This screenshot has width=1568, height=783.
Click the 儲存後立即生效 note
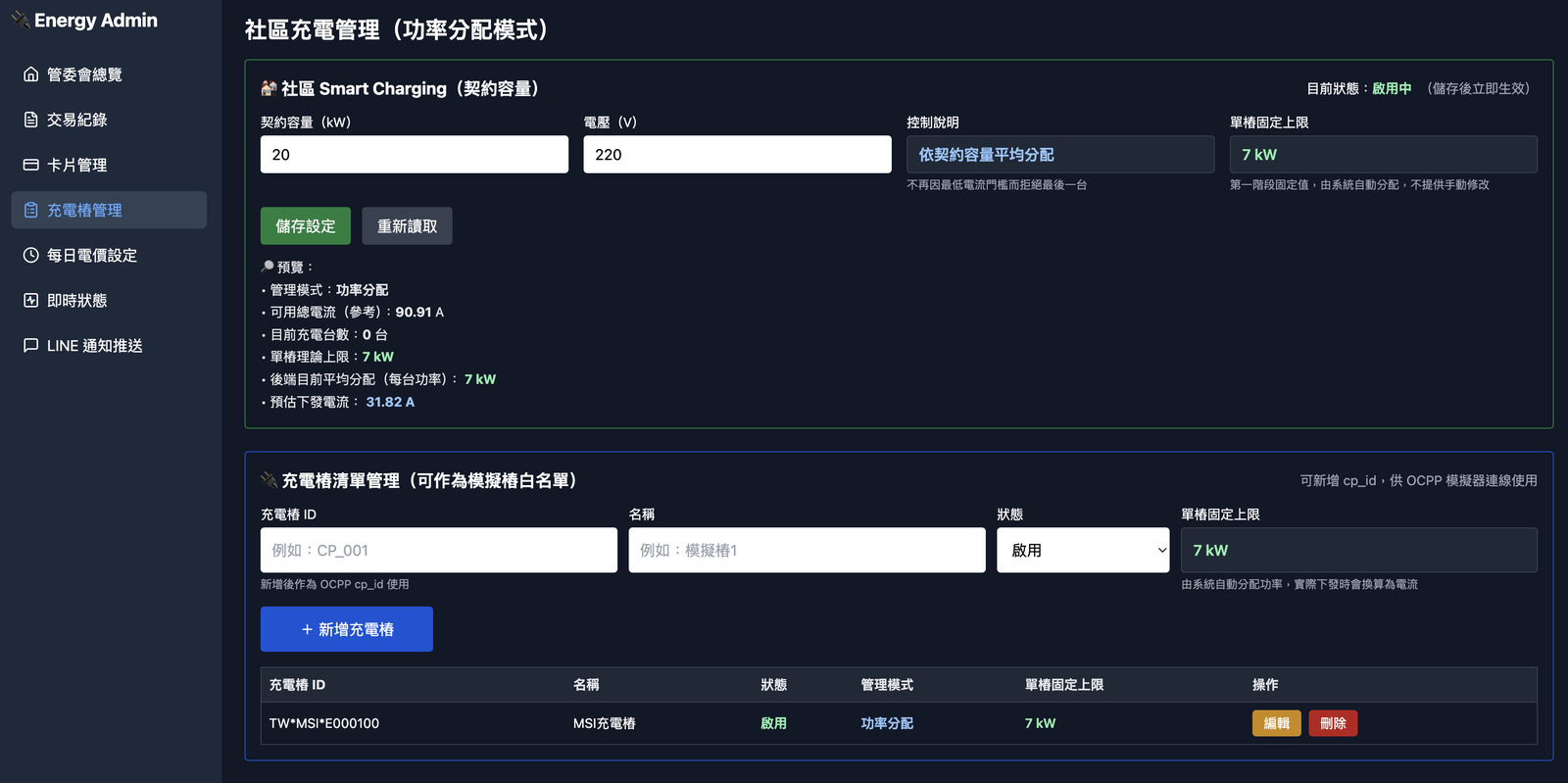point(1479,88)
